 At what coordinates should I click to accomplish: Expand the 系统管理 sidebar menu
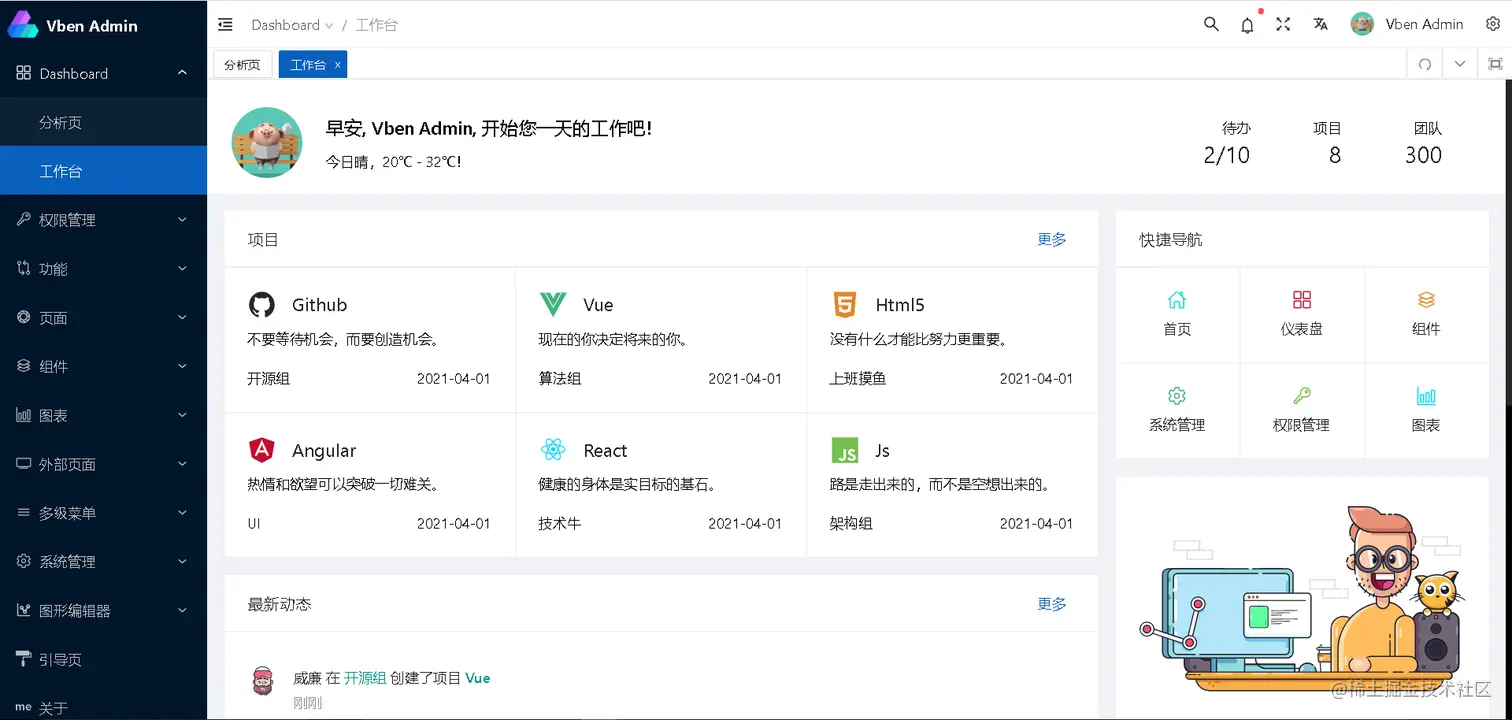(x=104, y=562)
